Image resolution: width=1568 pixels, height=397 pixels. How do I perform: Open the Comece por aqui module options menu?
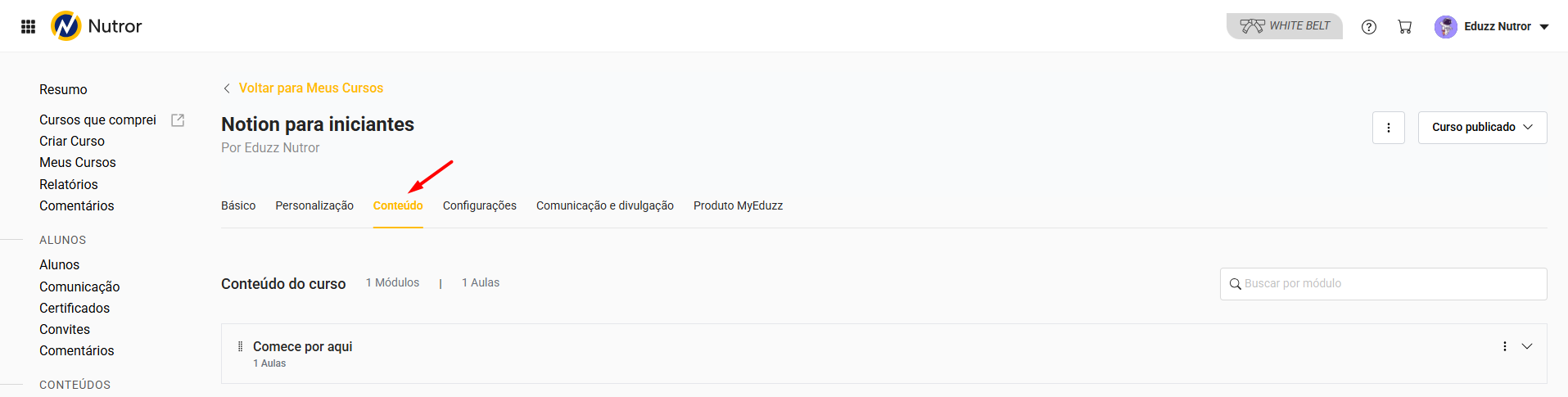pos(1504,346)
